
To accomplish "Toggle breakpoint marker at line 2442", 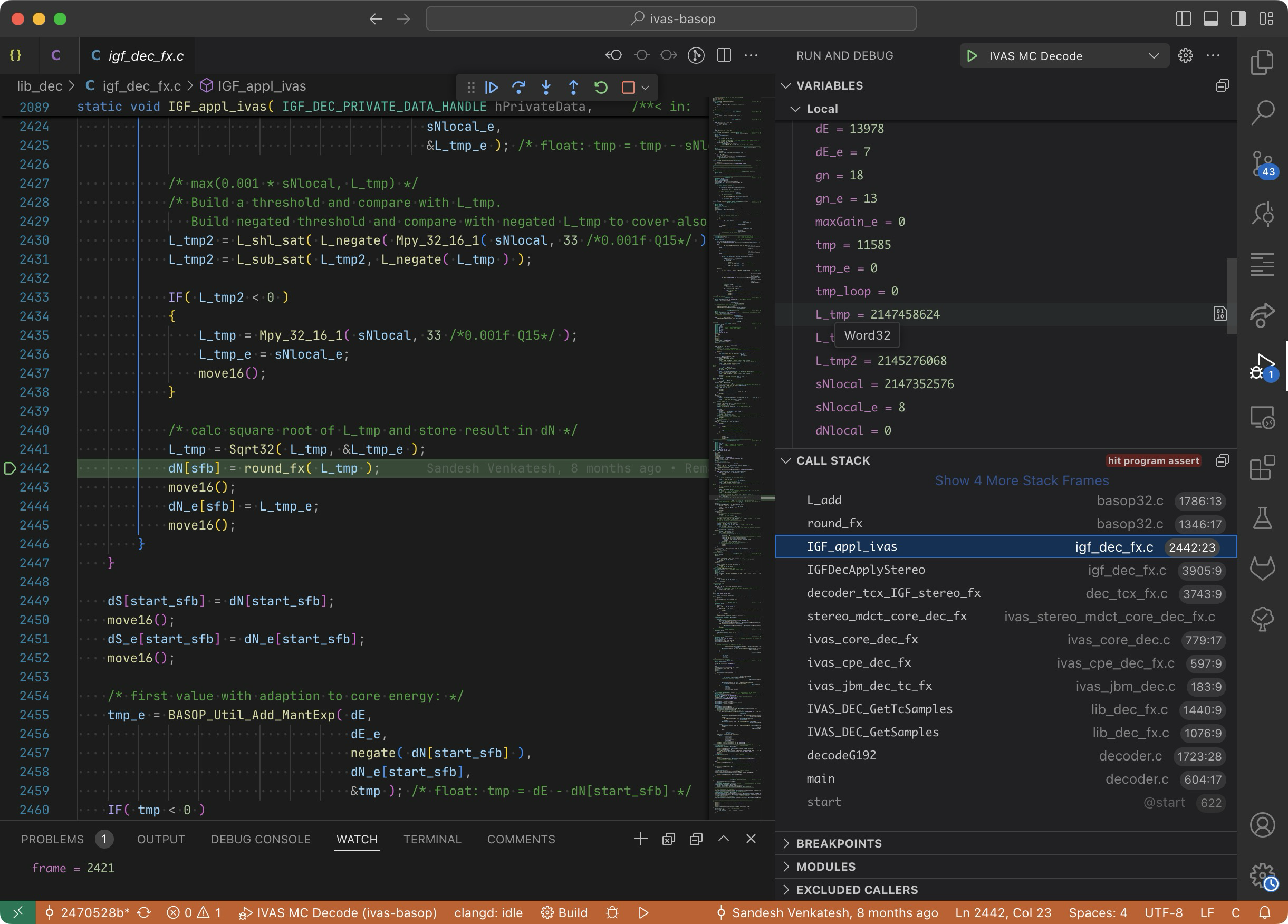I will click(10, 468).
